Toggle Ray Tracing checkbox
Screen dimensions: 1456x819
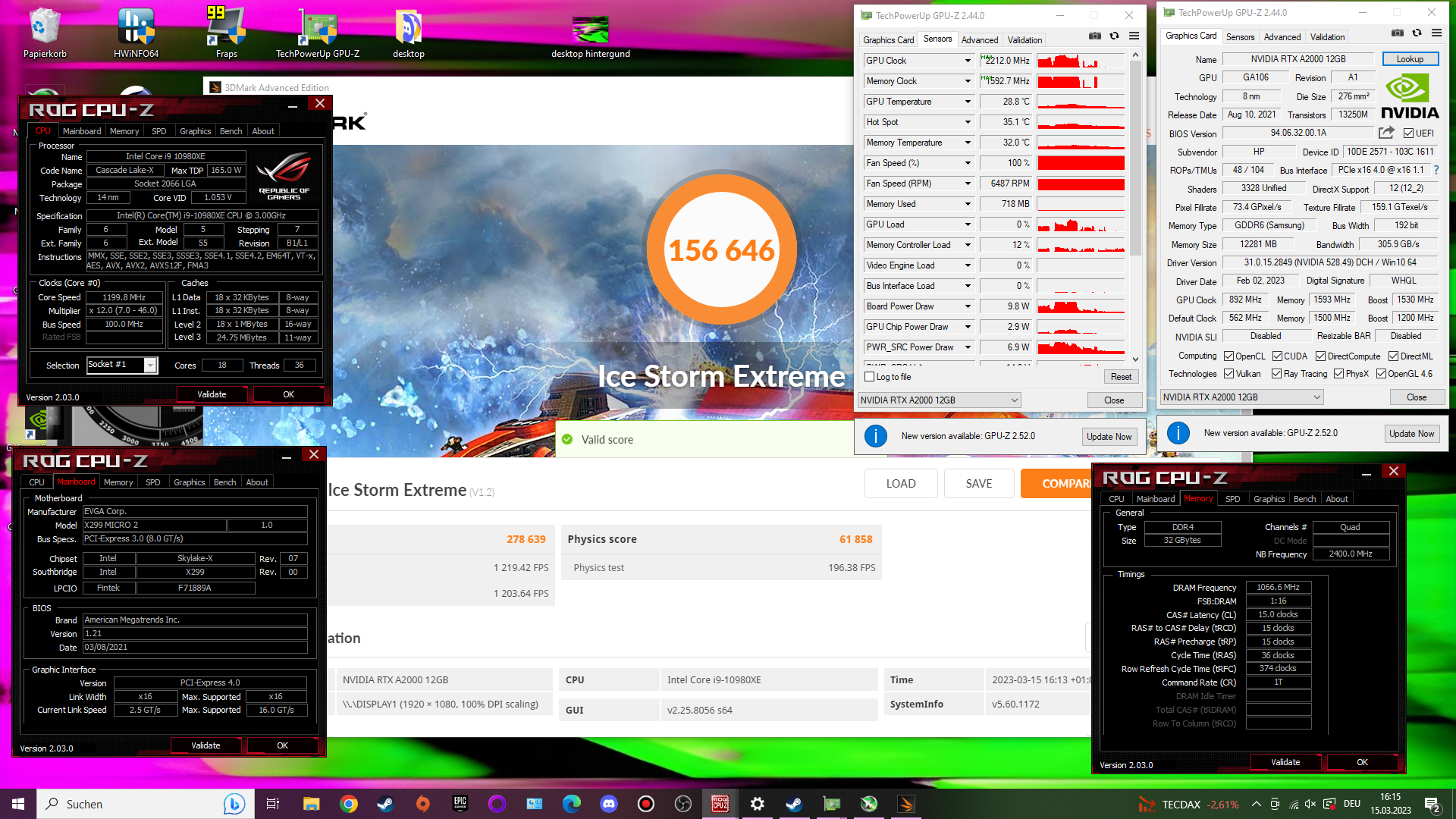click(x=1276, y=374)
